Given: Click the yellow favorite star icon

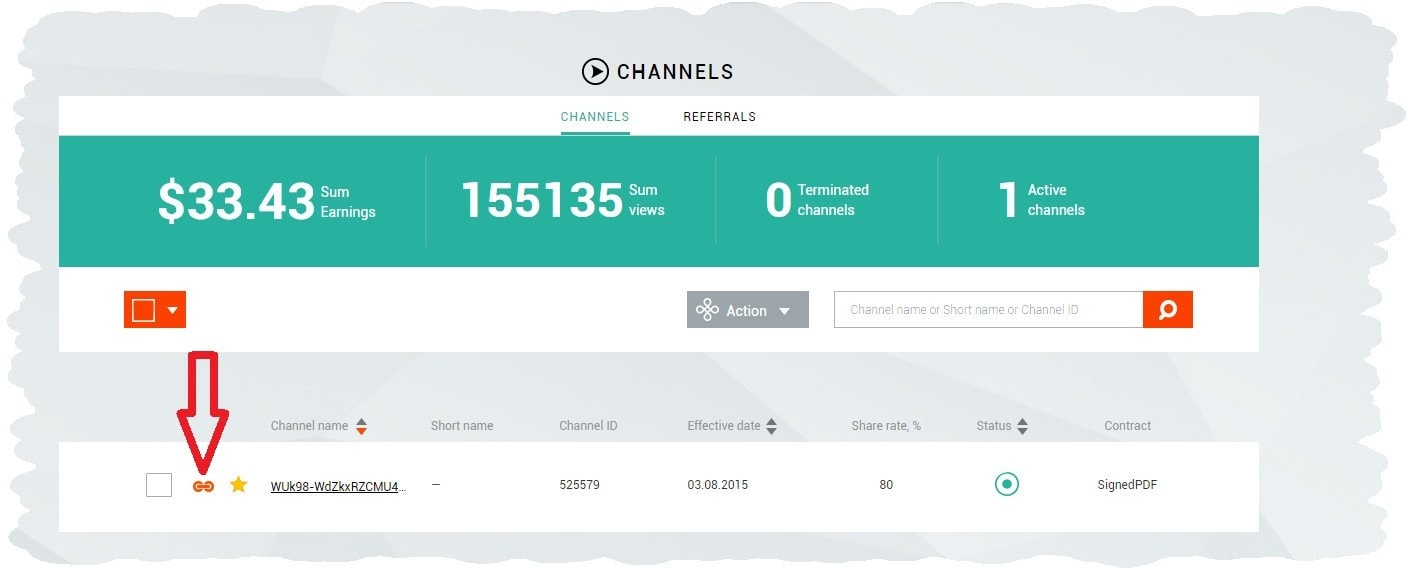Looking at the screenshot, I should click(238, 485).
